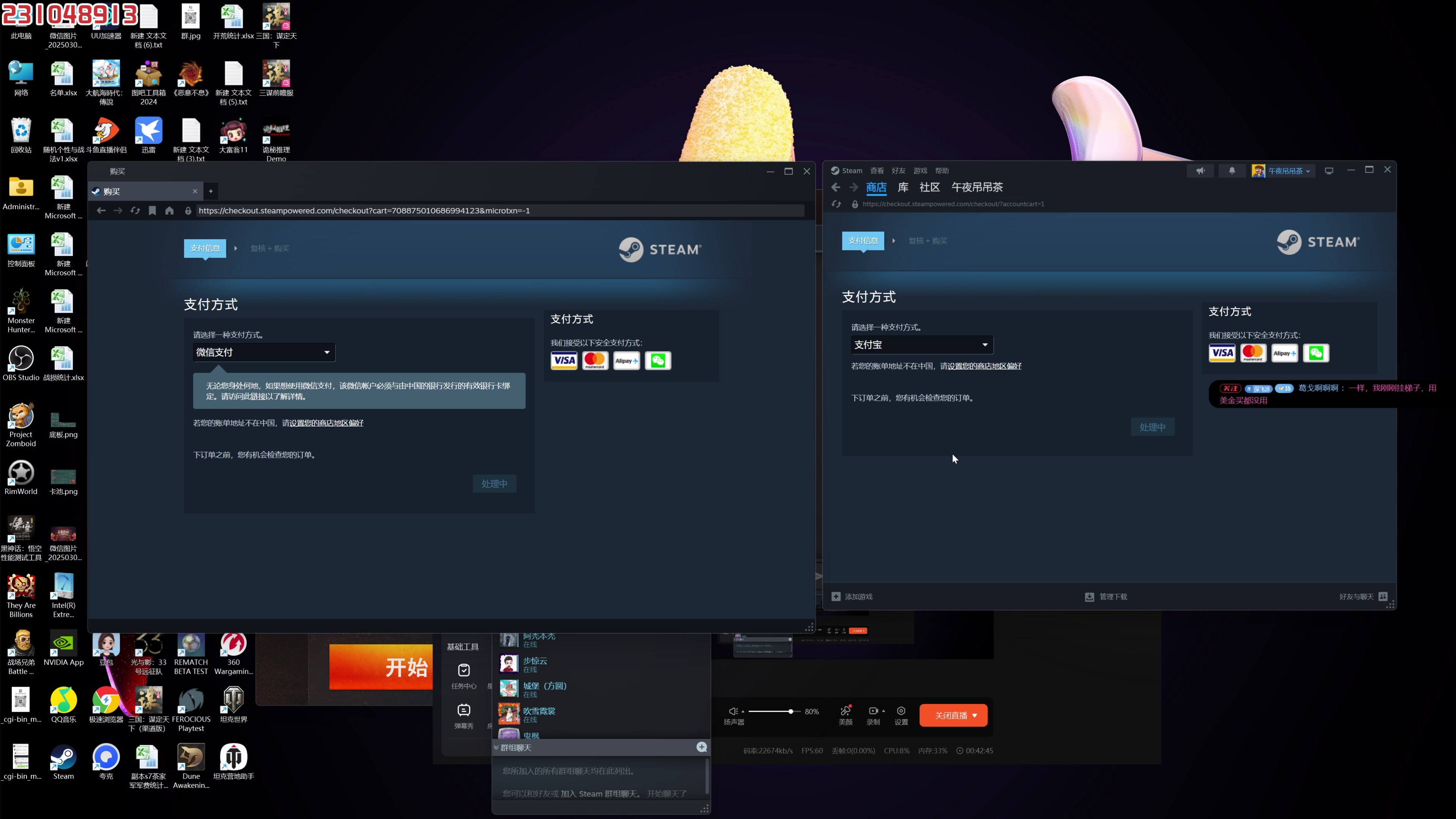Screen dimensions: 1456x819
Task: Mute the 扬声器 speaker icon
Action: [733, 712]
